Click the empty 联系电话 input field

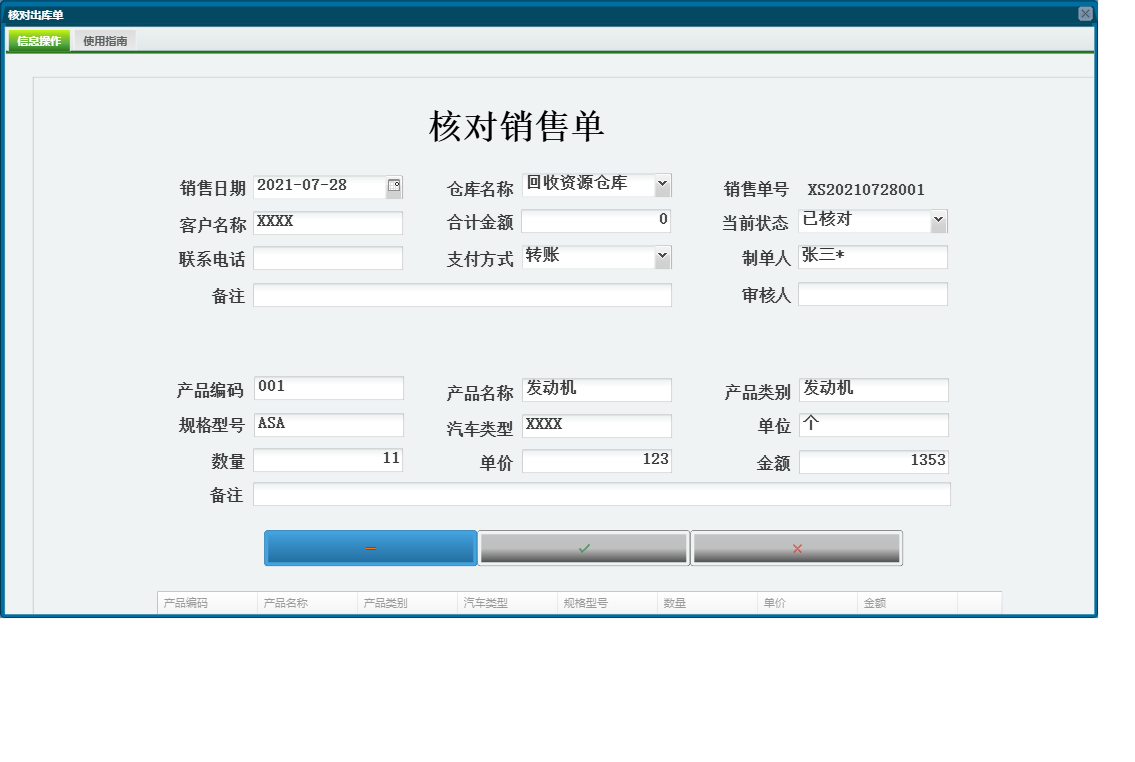[x=328, y=257]
